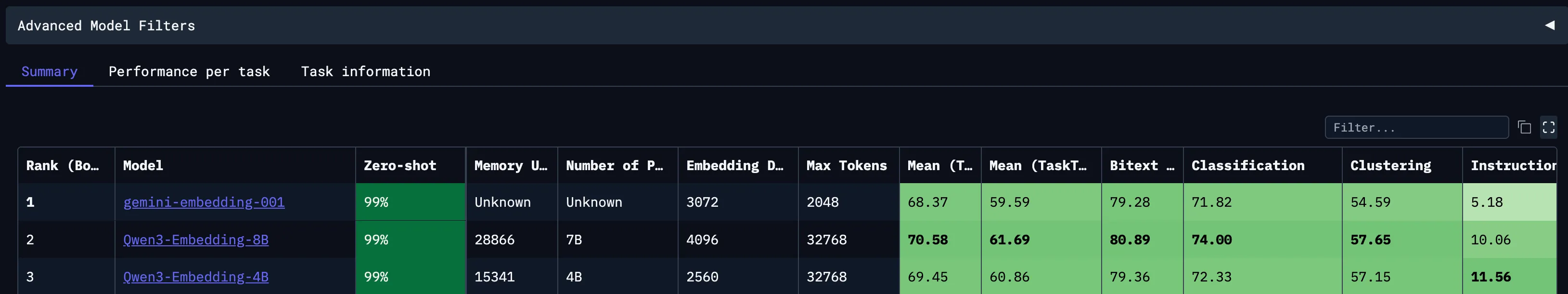Sort by the Memory Usage column header

(510, 165)
